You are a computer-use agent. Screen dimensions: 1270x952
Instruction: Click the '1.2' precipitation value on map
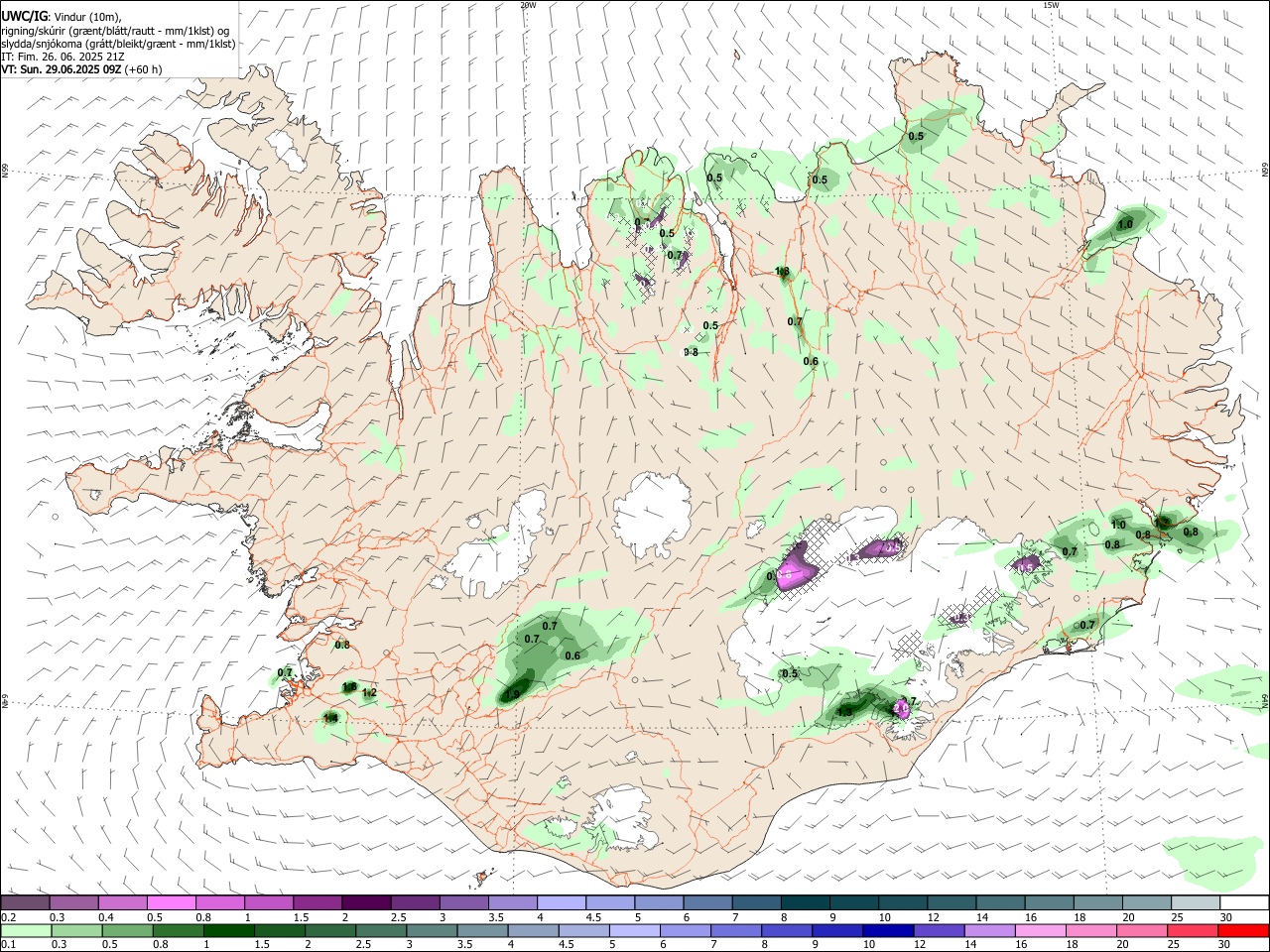click(x=369, y=693)
